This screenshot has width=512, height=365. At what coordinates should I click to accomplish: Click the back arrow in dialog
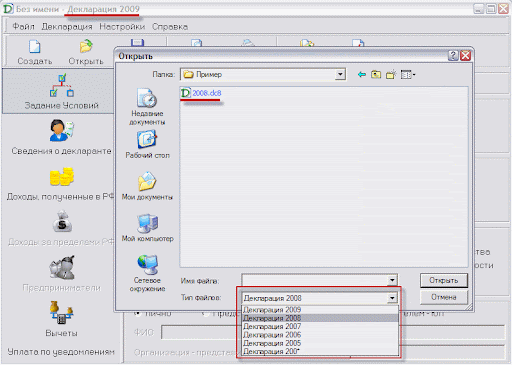(x=362, y=75)
